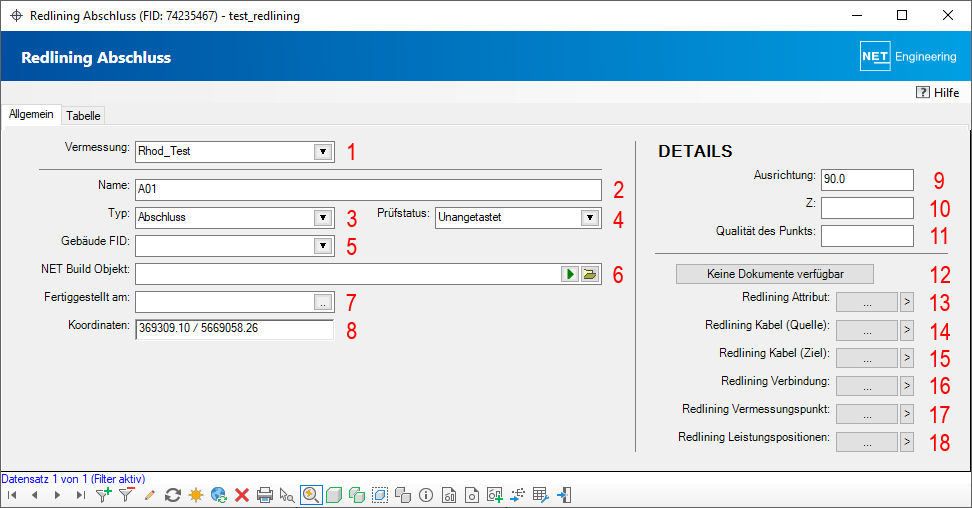972x508 pixels.
Task: Select the Allgemein tab
Action: 31,114
